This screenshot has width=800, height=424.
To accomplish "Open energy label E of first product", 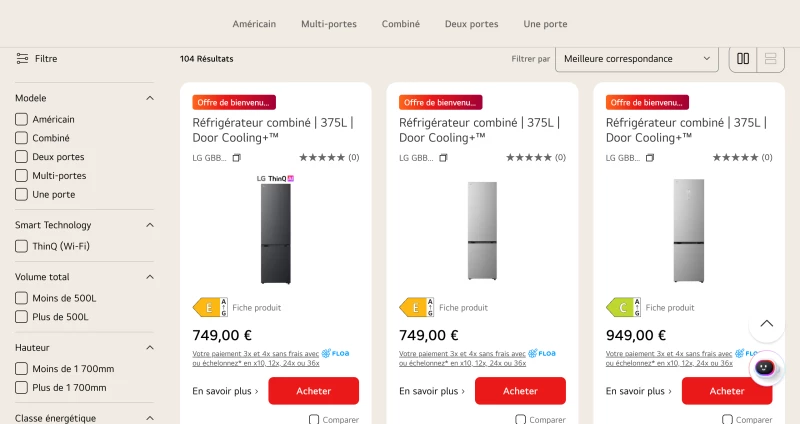I will [210, 308].
